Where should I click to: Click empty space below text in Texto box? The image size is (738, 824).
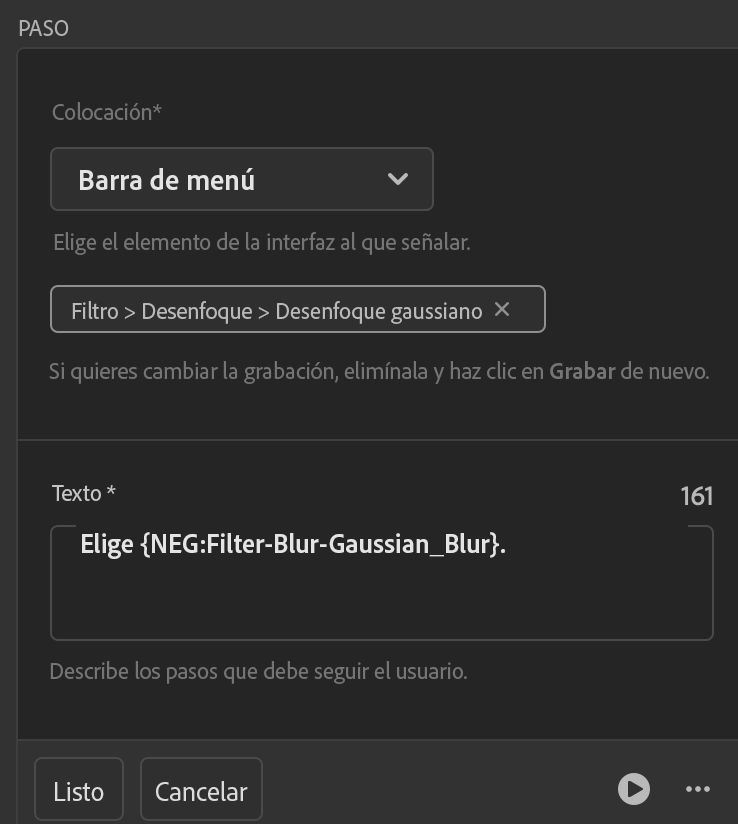pos(380,605)
